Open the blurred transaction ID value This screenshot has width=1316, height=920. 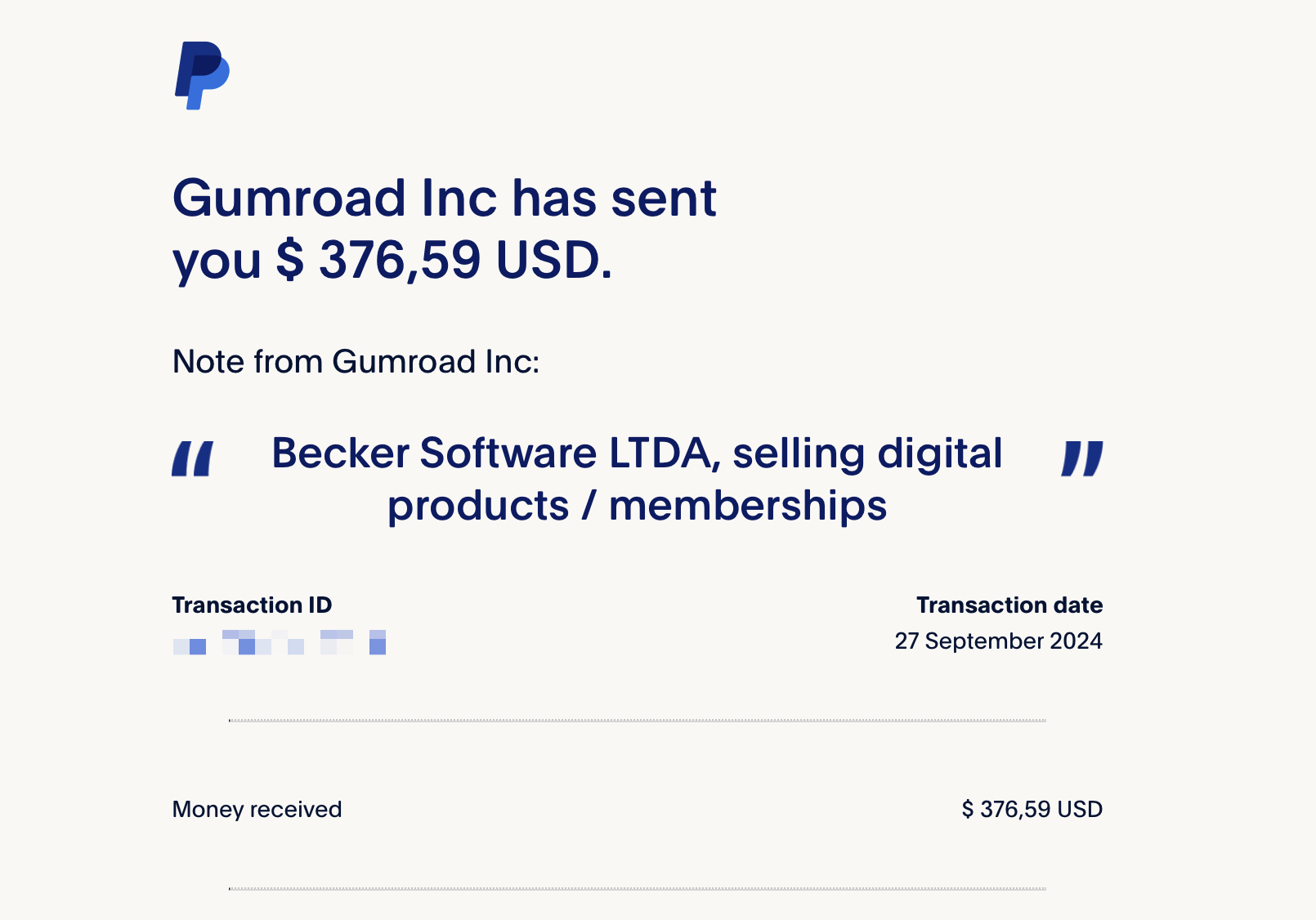(279, 643)
